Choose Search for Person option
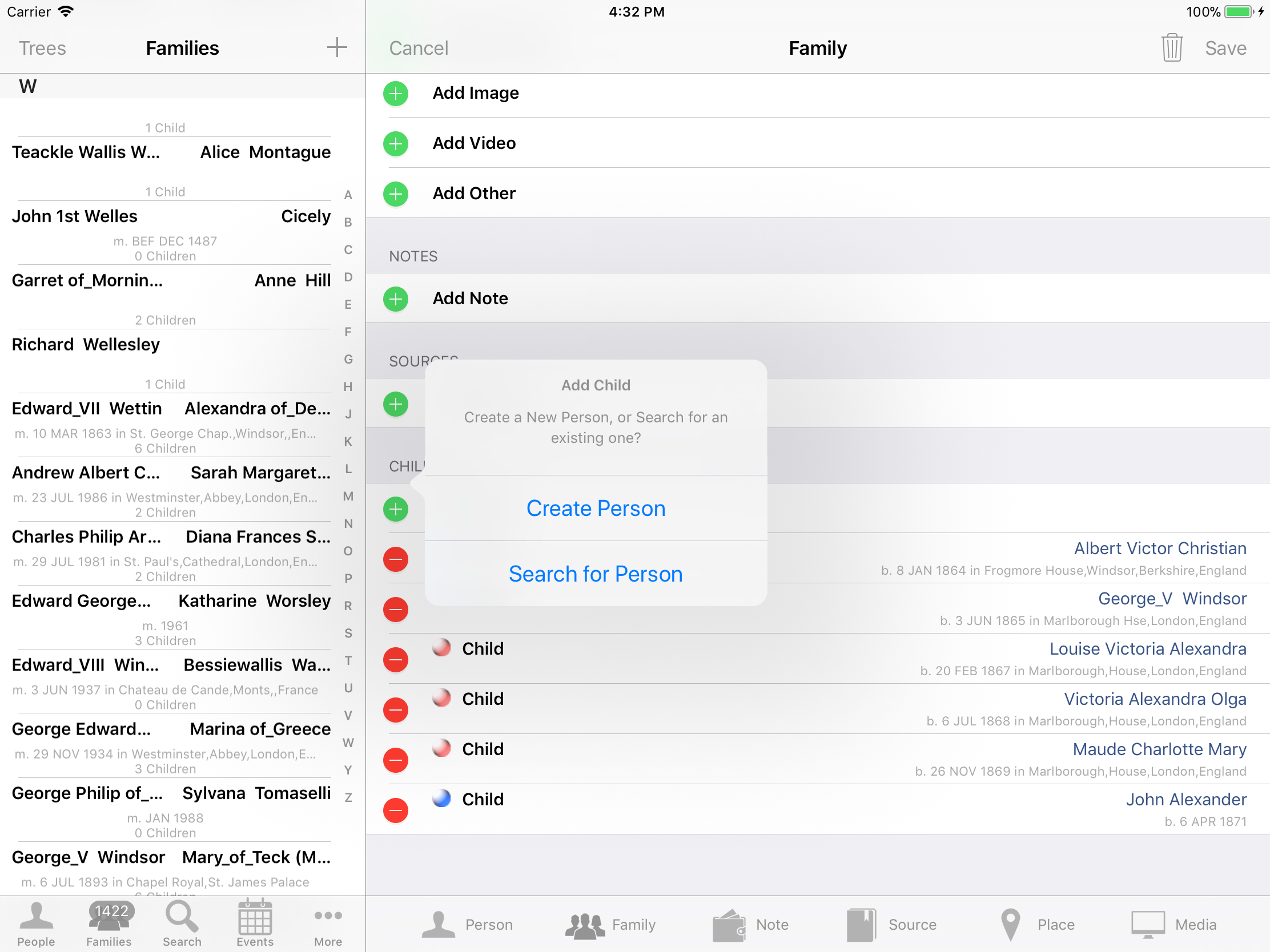The height and width of the screenshot is (952, 1270). click(x=596, y=574)
